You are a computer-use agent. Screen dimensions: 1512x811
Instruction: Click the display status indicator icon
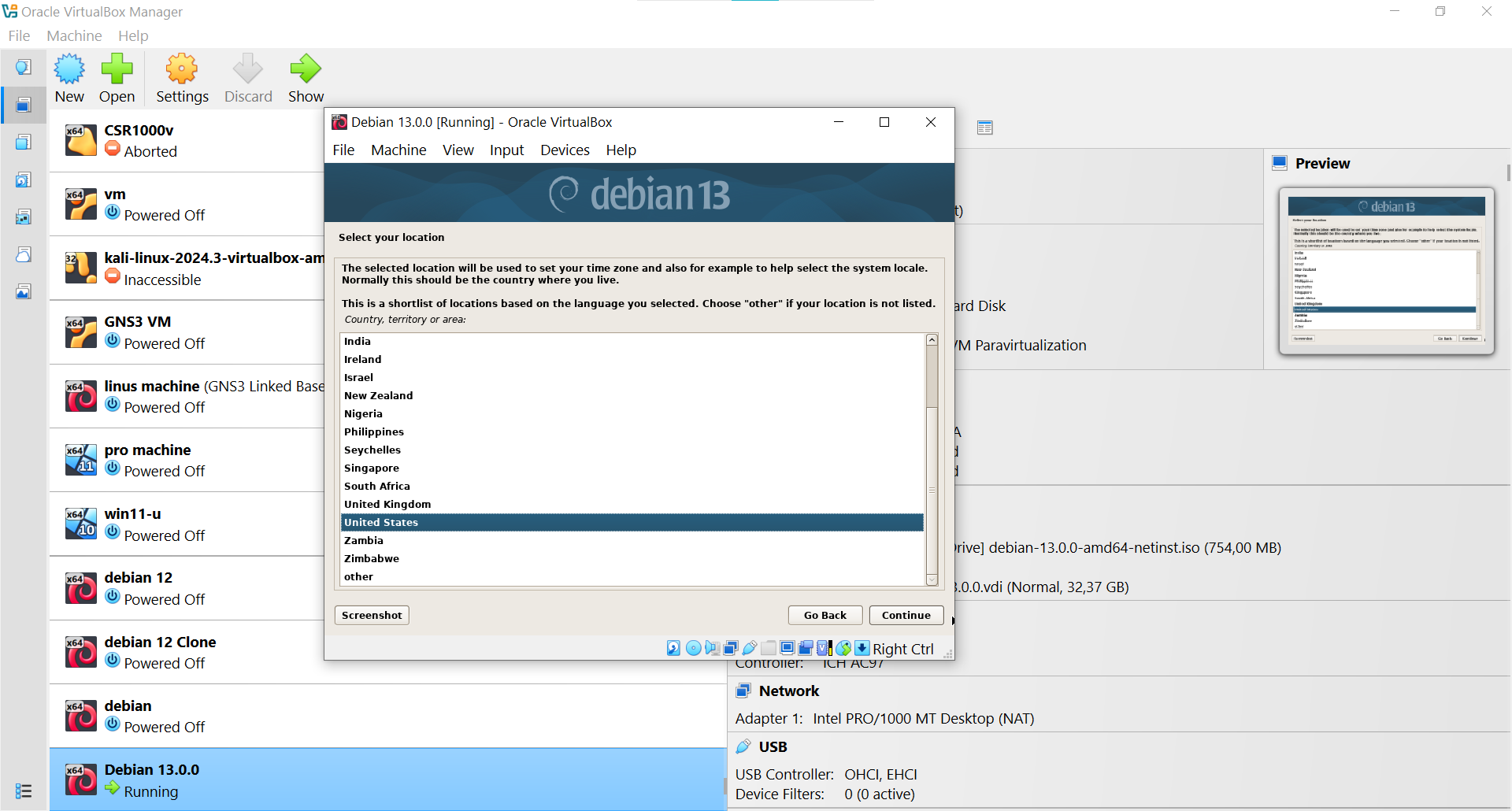click(787, 648)
